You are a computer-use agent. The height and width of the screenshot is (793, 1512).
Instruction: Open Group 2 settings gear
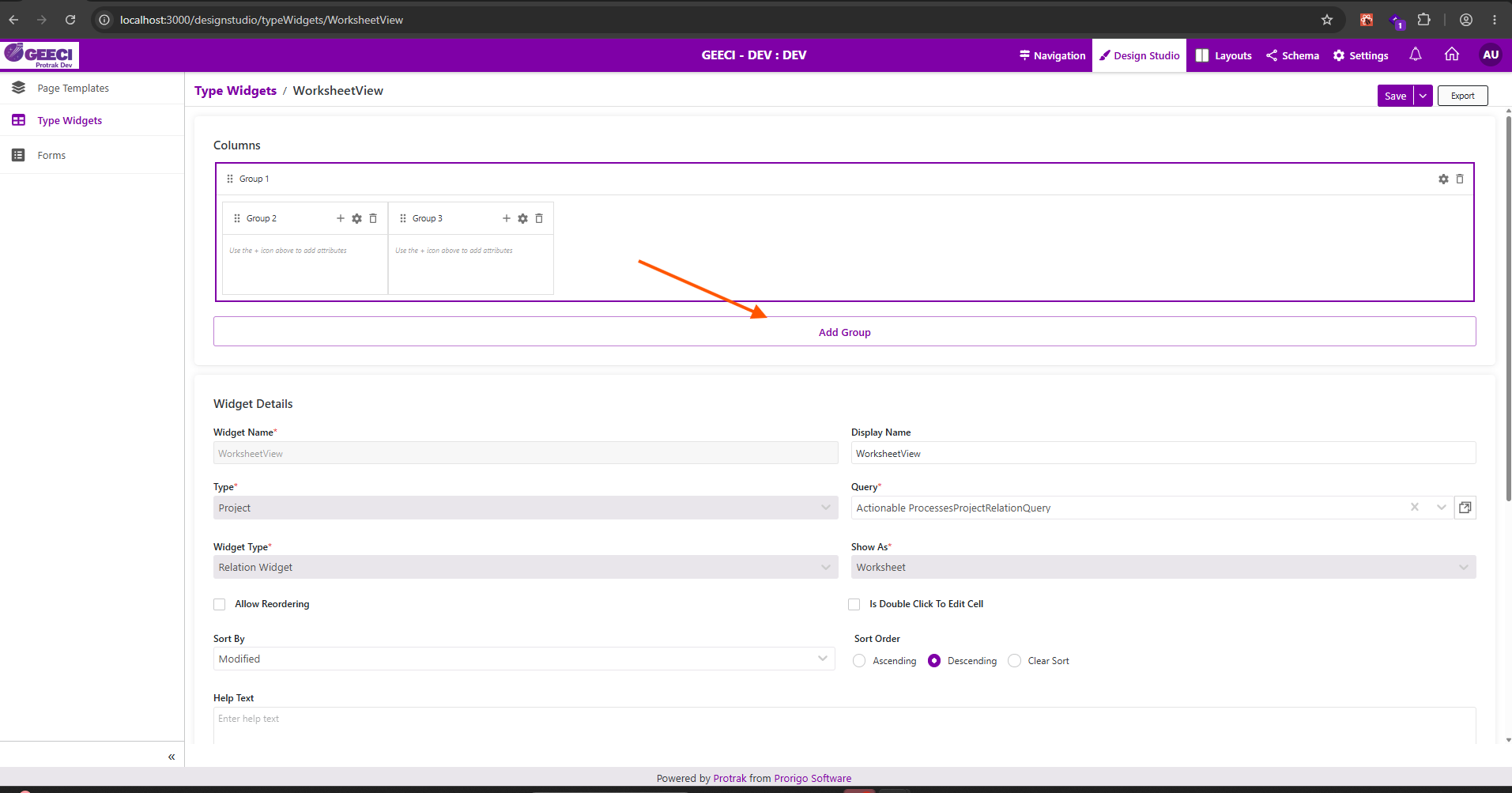tap(356, 218)
